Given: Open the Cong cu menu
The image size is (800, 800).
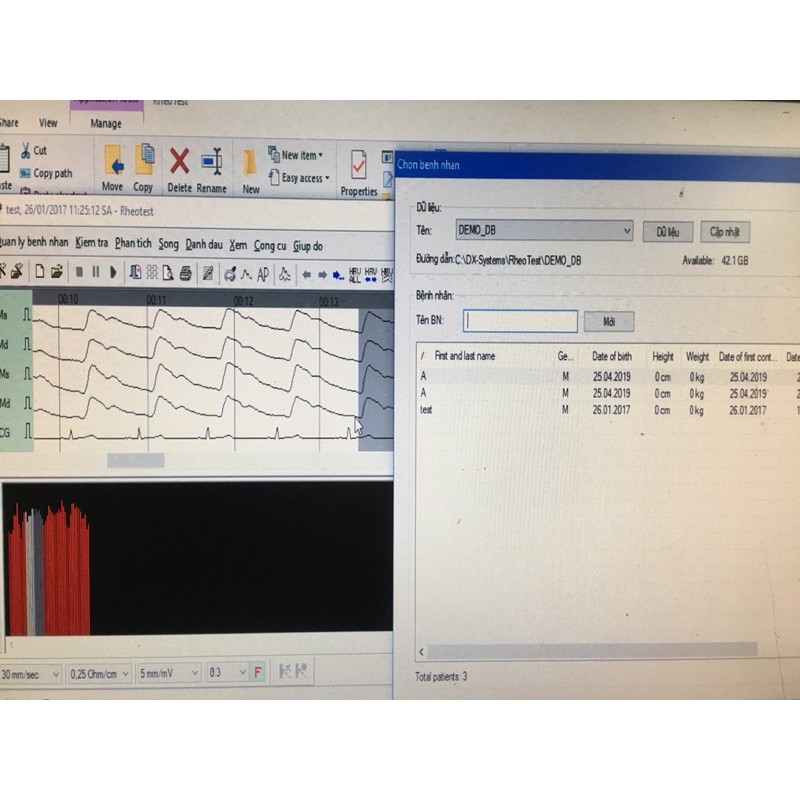Looking at the screenshot, I should pyautogui.click(x=270, y=246).
